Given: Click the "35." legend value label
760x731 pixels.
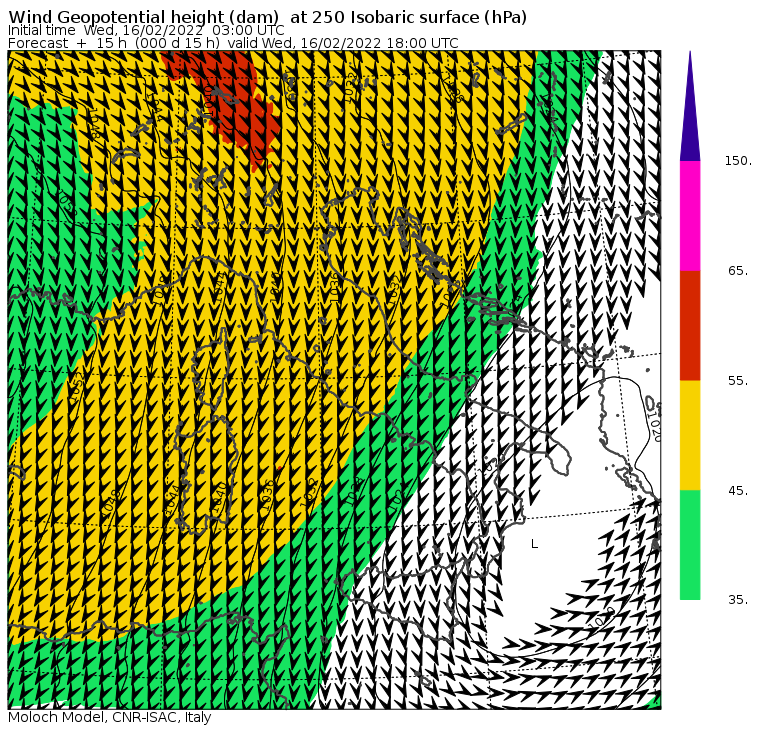Looking at the screenshot, I should click(x=738, y=600).
